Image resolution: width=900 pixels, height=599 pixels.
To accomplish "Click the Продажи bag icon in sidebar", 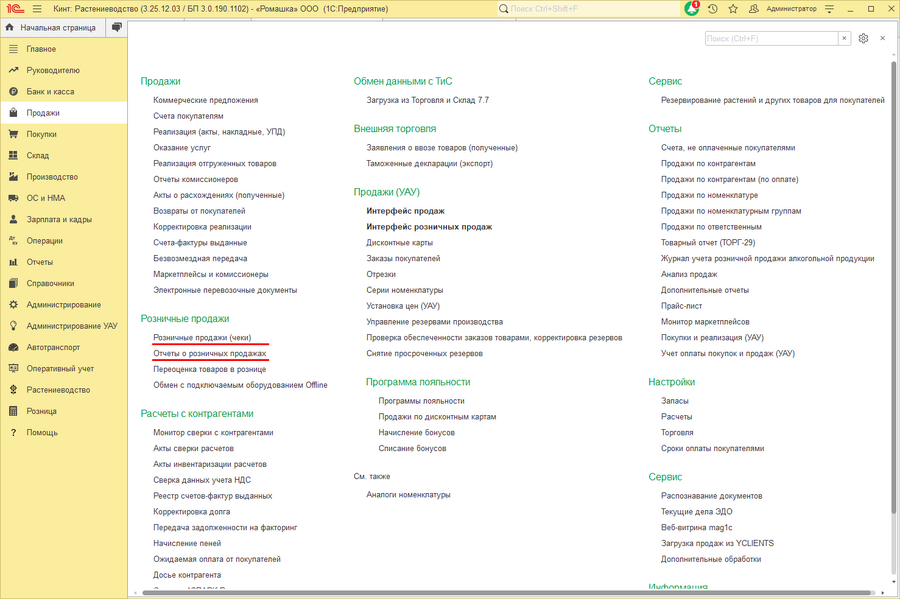I will (13, 113).
